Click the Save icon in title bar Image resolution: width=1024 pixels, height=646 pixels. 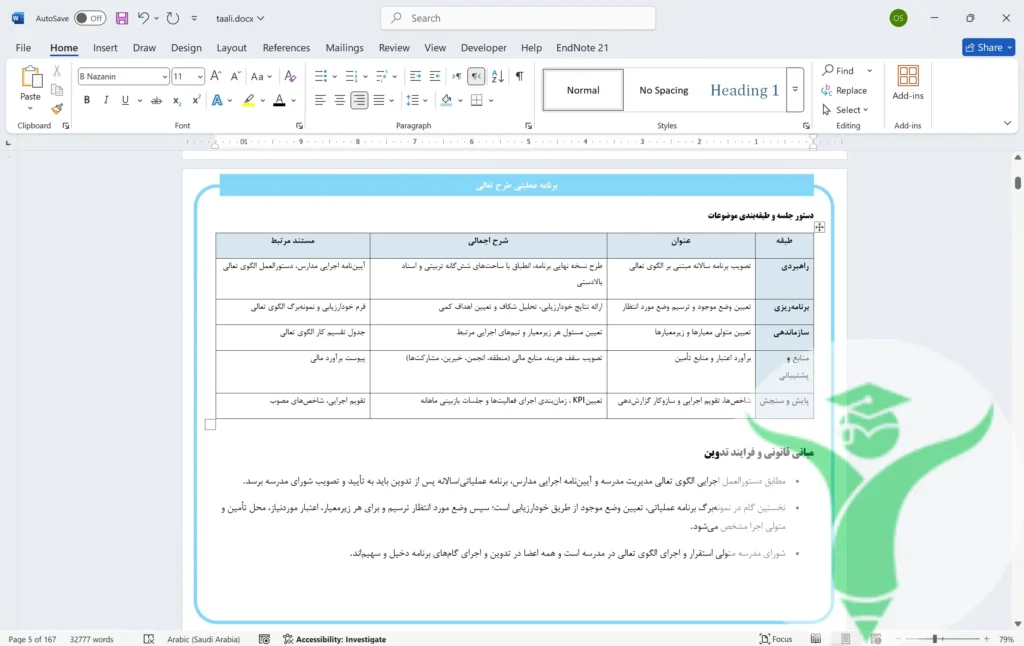point(122,18)
